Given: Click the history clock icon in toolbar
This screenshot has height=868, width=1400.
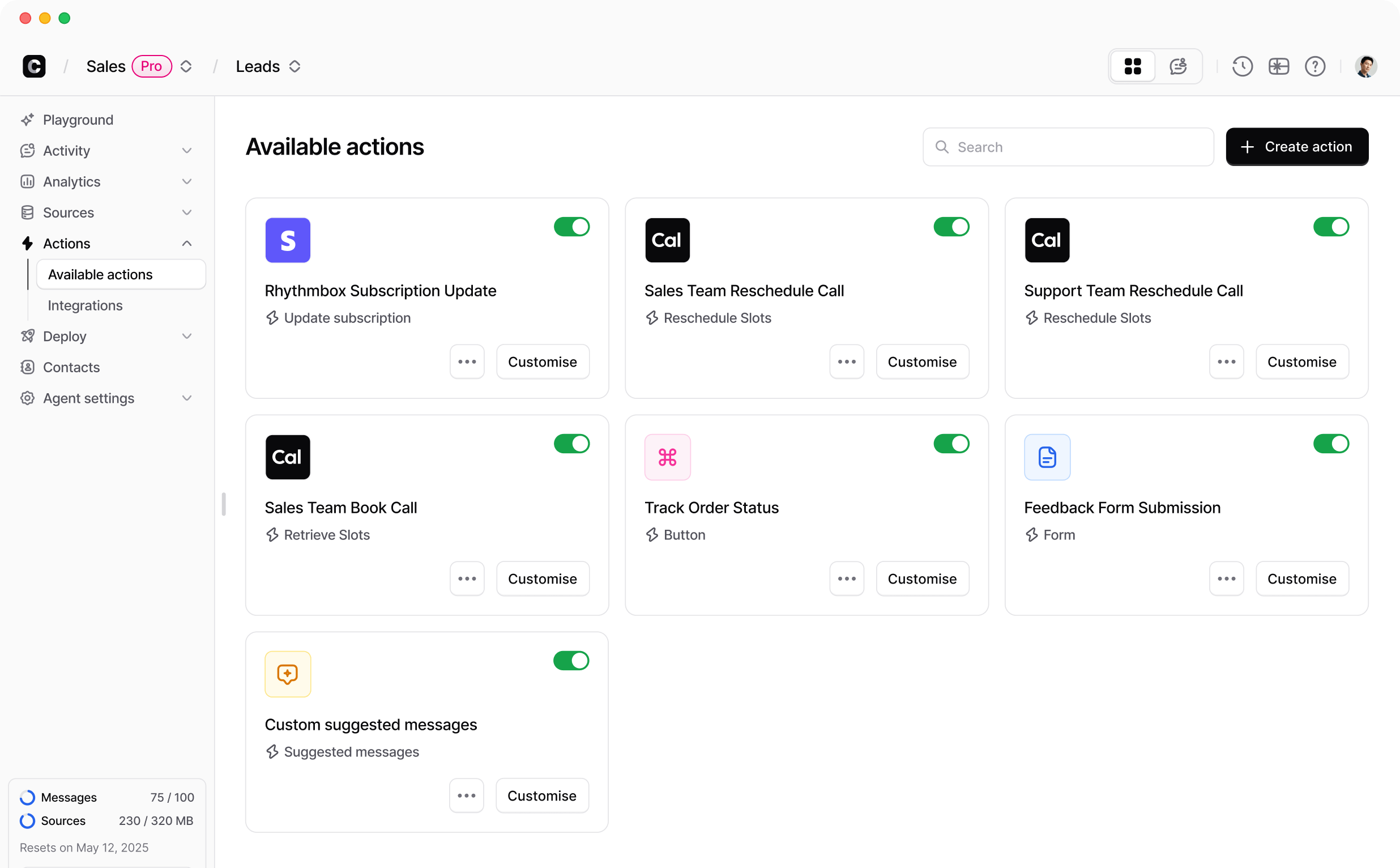Looking at the screenshot, I should (1241, 66).
